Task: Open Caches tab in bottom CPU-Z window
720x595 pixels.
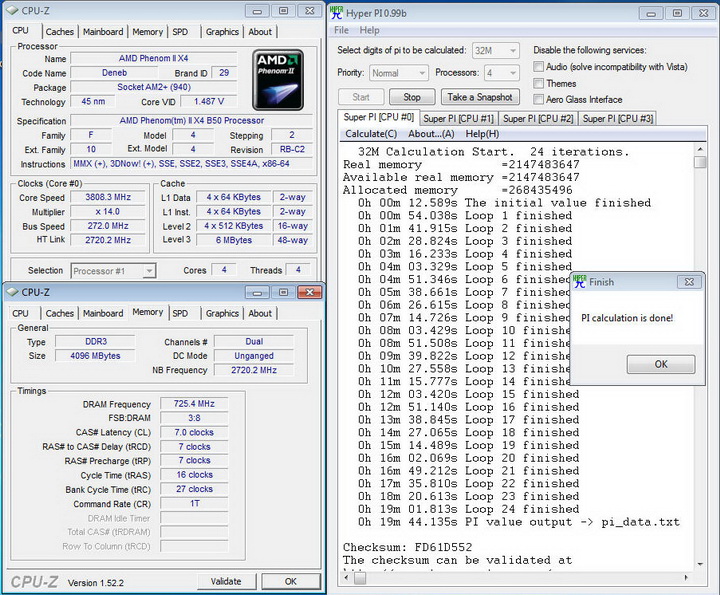Action: (60, 313)
